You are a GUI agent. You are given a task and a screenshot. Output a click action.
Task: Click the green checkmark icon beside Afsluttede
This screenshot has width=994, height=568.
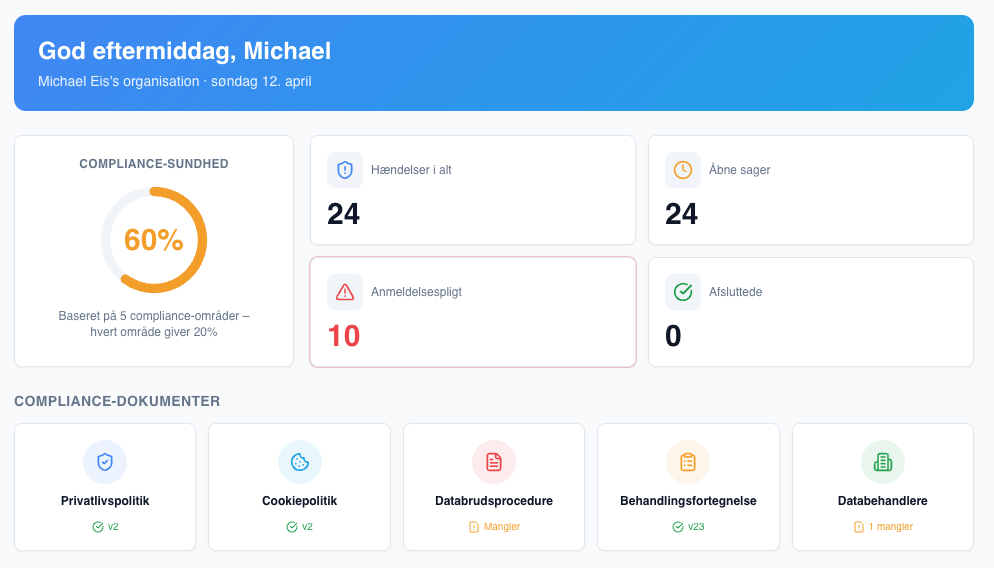pos(683,292)
